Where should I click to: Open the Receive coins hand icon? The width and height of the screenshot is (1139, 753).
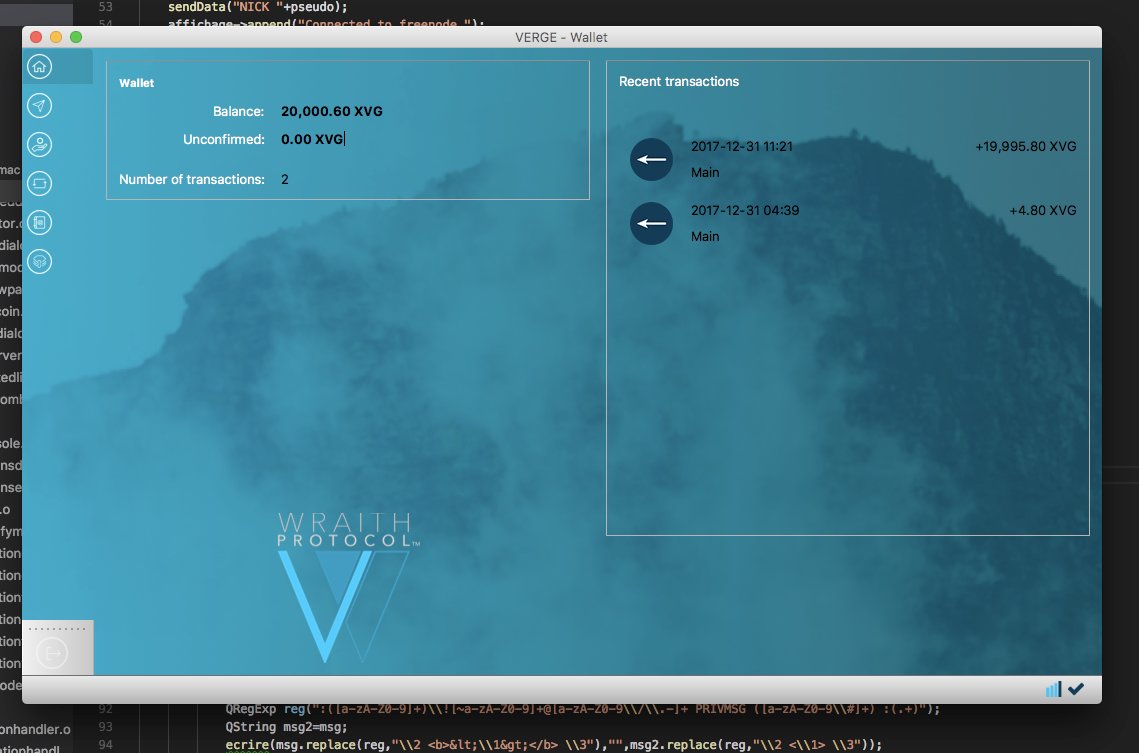coord(39,145)
